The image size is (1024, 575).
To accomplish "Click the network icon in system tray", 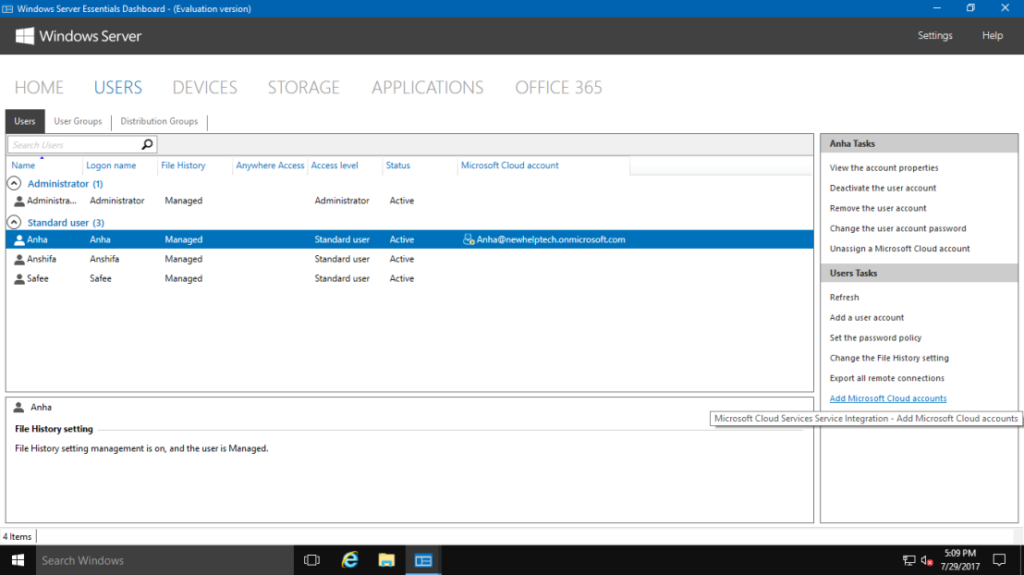I will click(x=908, y=561).
